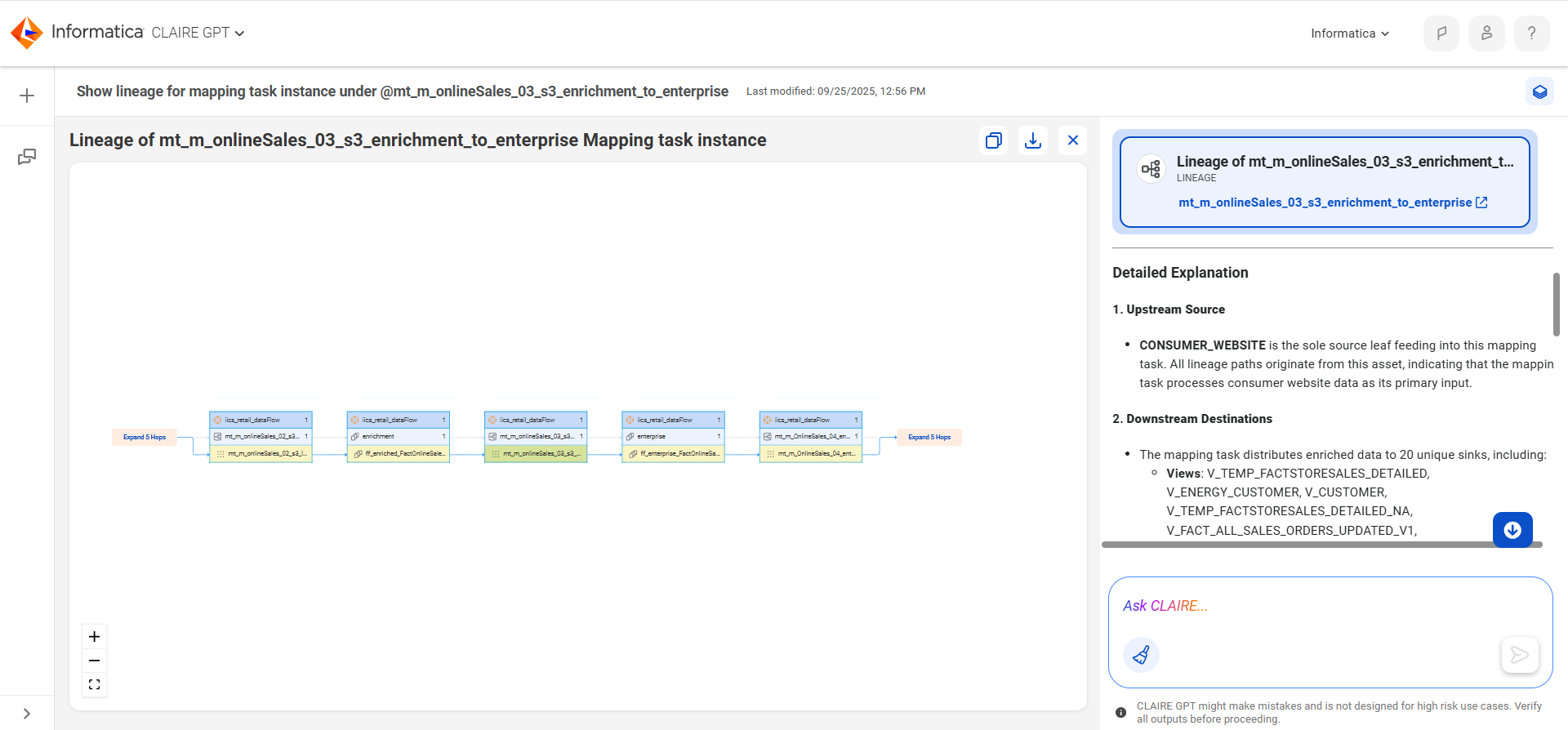Viewport: 1568px width, 730px height.
Task: Open the CLAIRE GPT product switcher dropdown
Action: pyautogui.click(x=198, y=33)
